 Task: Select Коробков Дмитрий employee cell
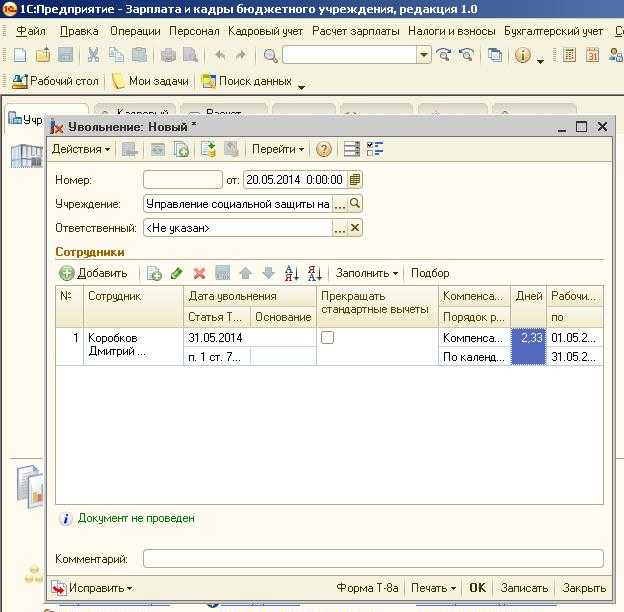[x=133, y=346]
